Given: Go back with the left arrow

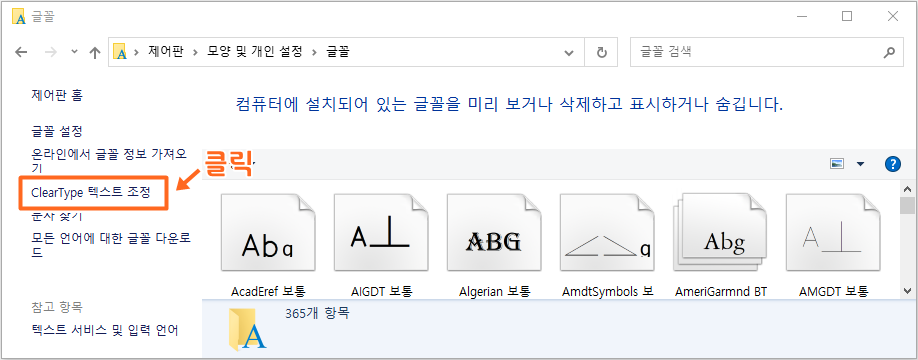Looking at the screenshot, I should [21, 52].
